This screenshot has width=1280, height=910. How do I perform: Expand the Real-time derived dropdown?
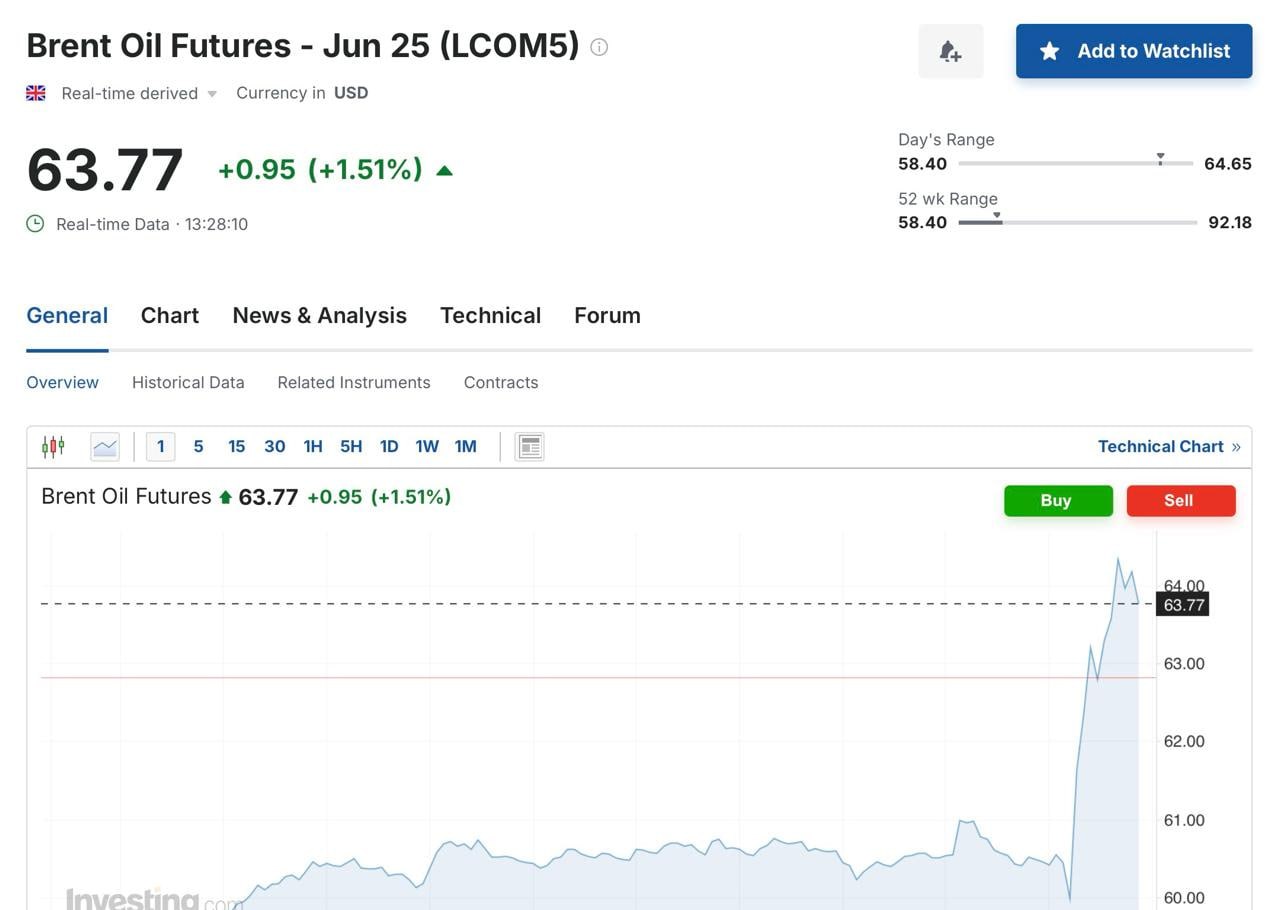pyautogui.click(x=212, y=94)
